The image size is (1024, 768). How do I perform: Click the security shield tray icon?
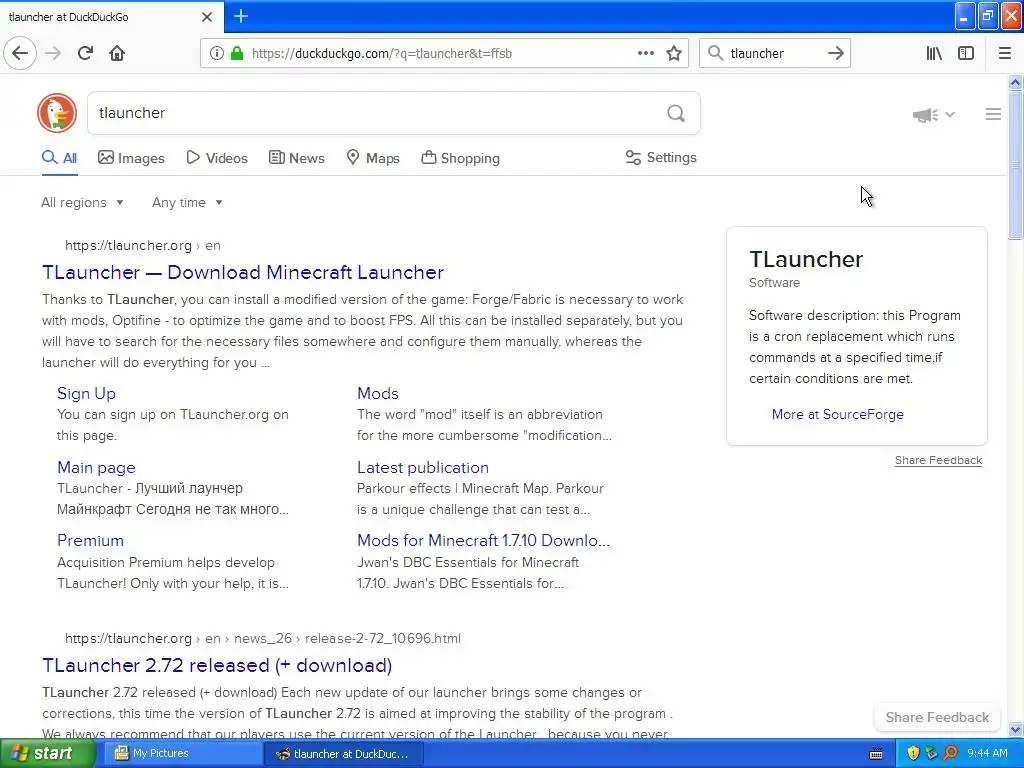913,754
